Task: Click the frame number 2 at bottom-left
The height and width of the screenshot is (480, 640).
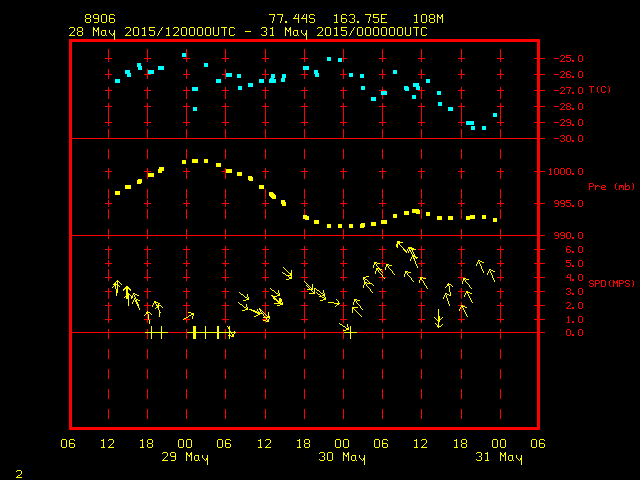Action: coord(18,472)
